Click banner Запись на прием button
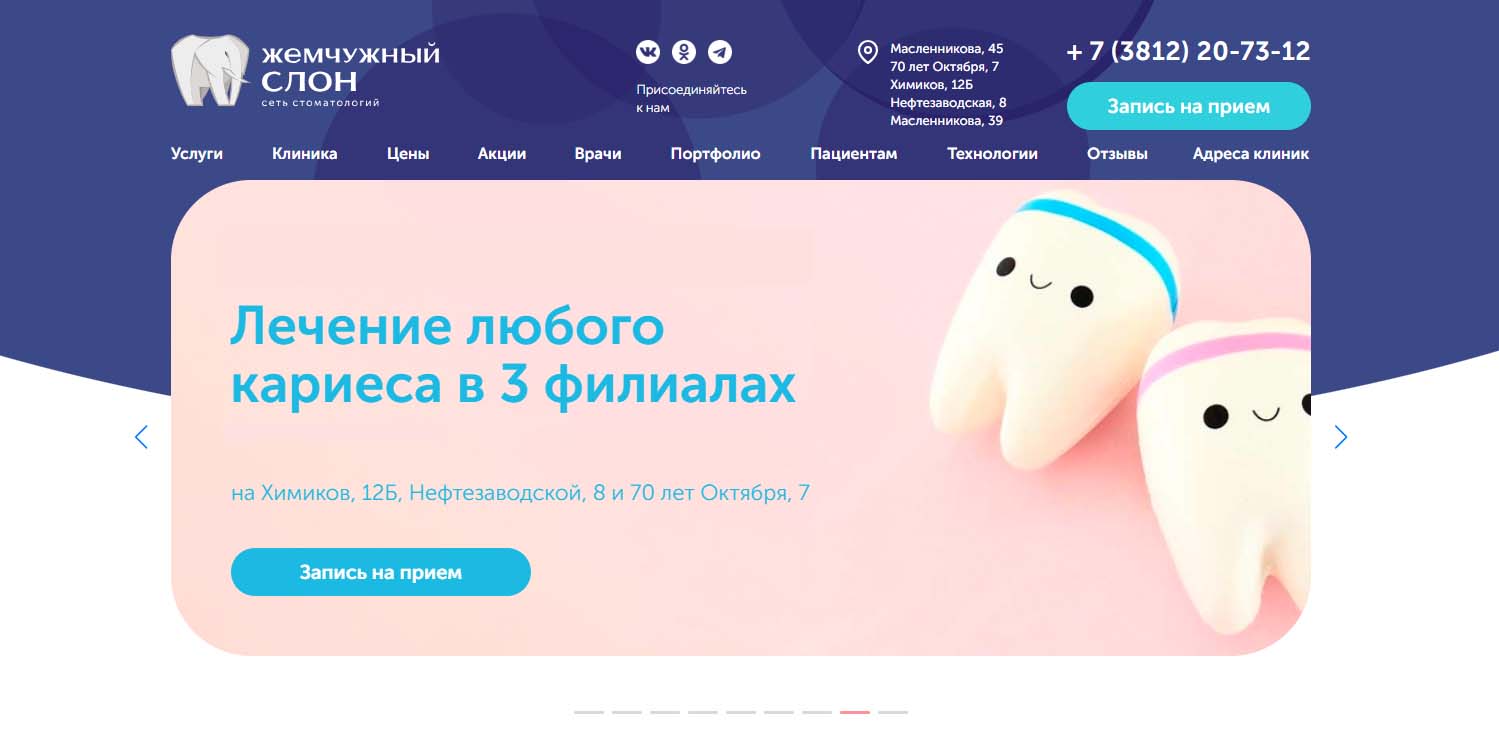The image size is (1499, 749). point(381,572)
